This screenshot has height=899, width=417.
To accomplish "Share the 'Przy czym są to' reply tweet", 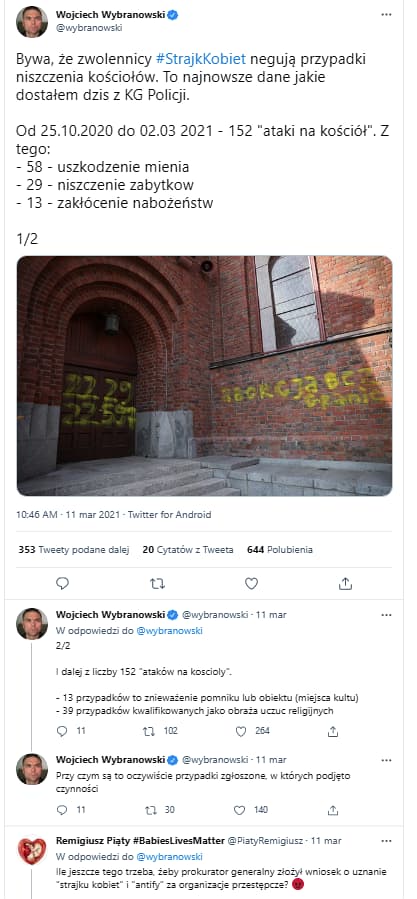I will tap(333, 810).
